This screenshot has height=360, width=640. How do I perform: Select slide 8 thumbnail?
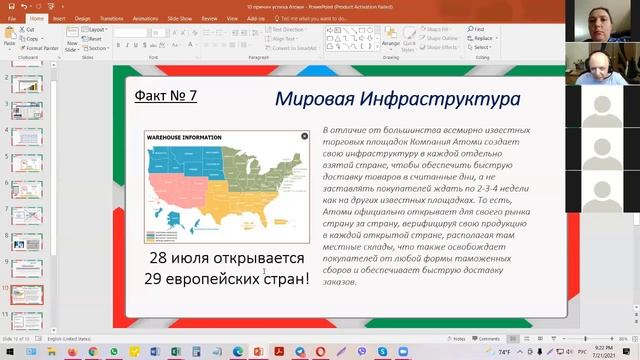[27, 242]
